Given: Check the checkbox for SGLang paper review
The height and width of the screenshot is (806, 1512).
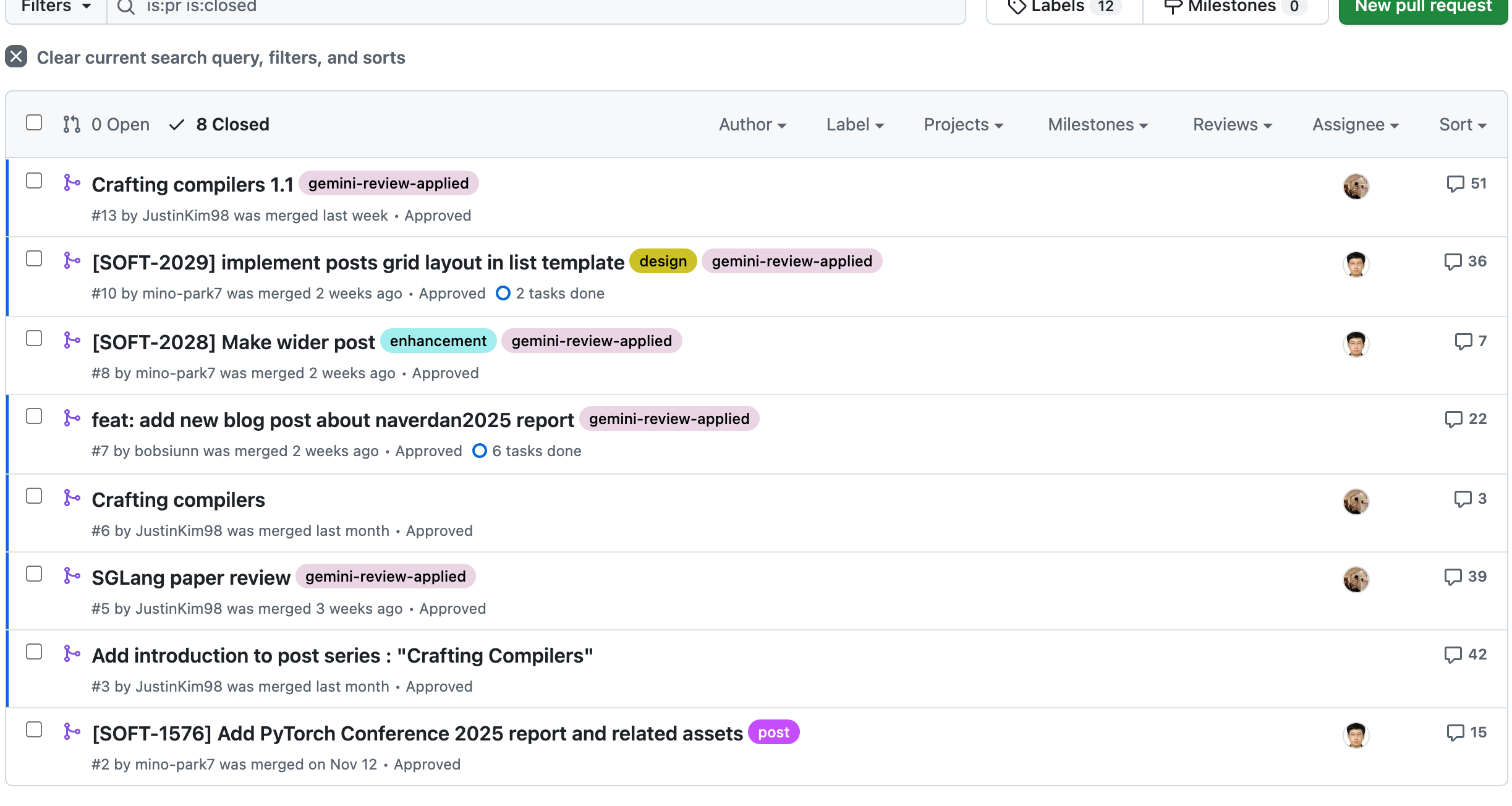Looking at the screenshot, I should 34,574.
